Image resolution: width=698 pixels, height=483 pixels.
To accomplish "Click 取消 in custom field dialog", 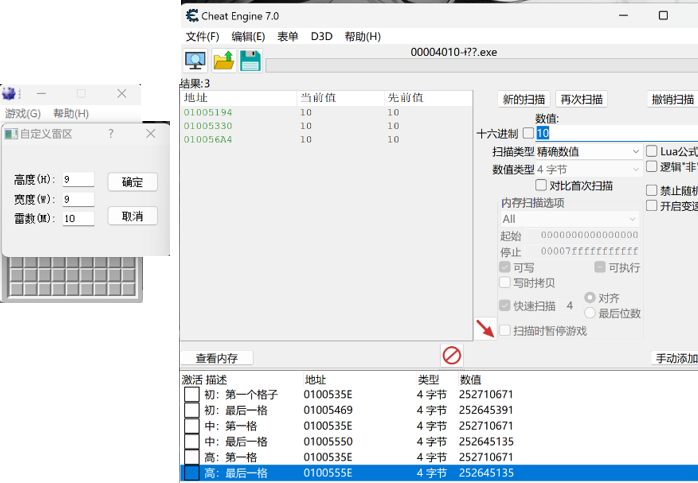I will 133,216.
